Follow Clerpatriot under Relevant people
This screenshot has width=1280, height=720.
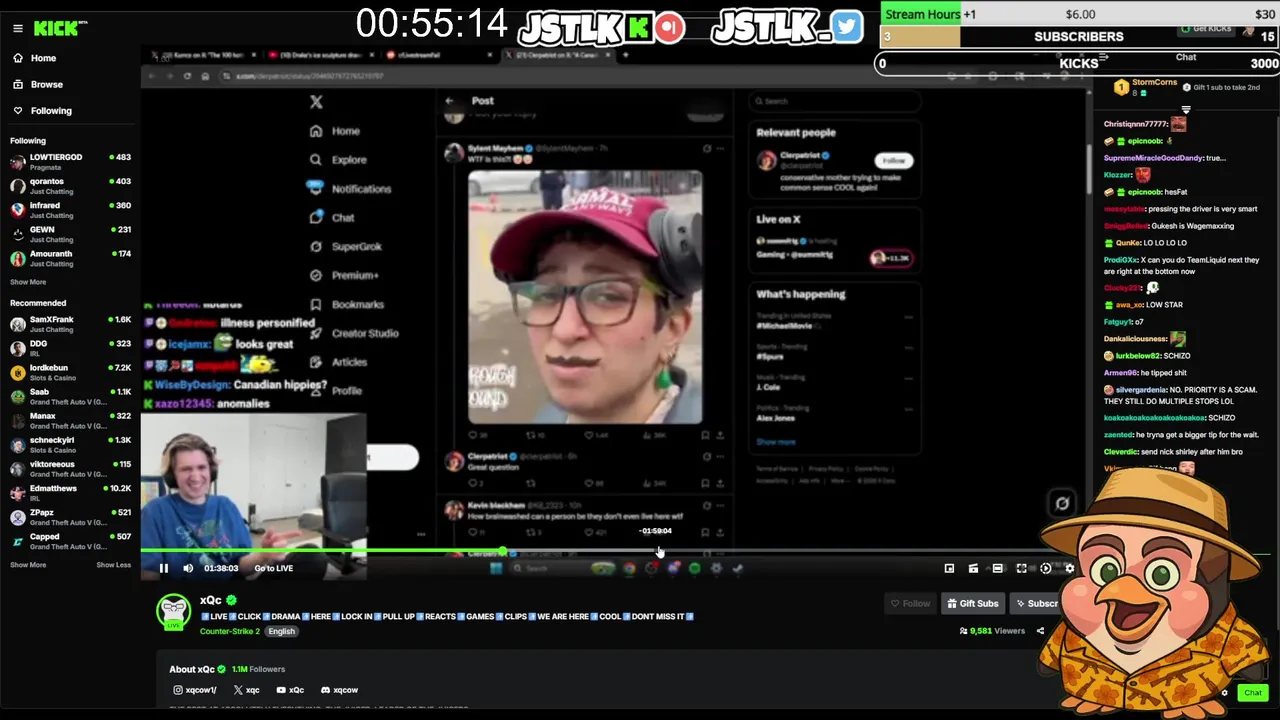pyautogui.click(x=893, y=161)
